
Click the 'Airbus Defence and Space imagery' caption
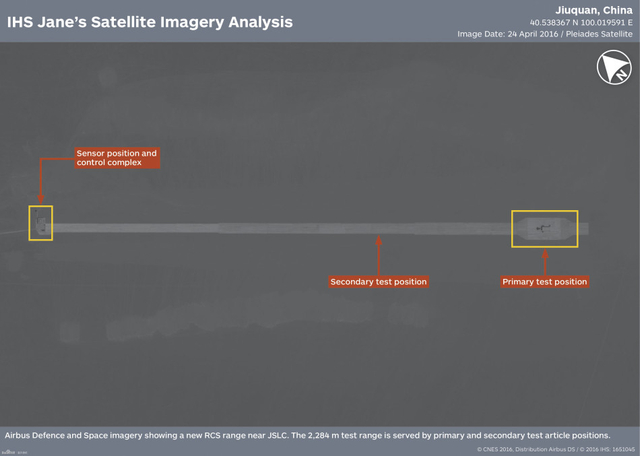click(307, 435)
